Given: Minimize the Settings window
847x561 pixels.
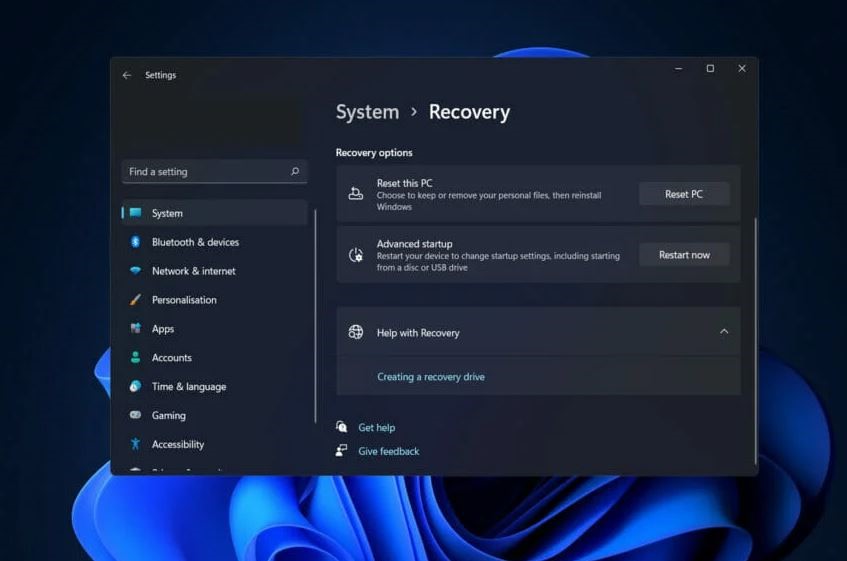Looking at the screenshot, I should [678, 69].
